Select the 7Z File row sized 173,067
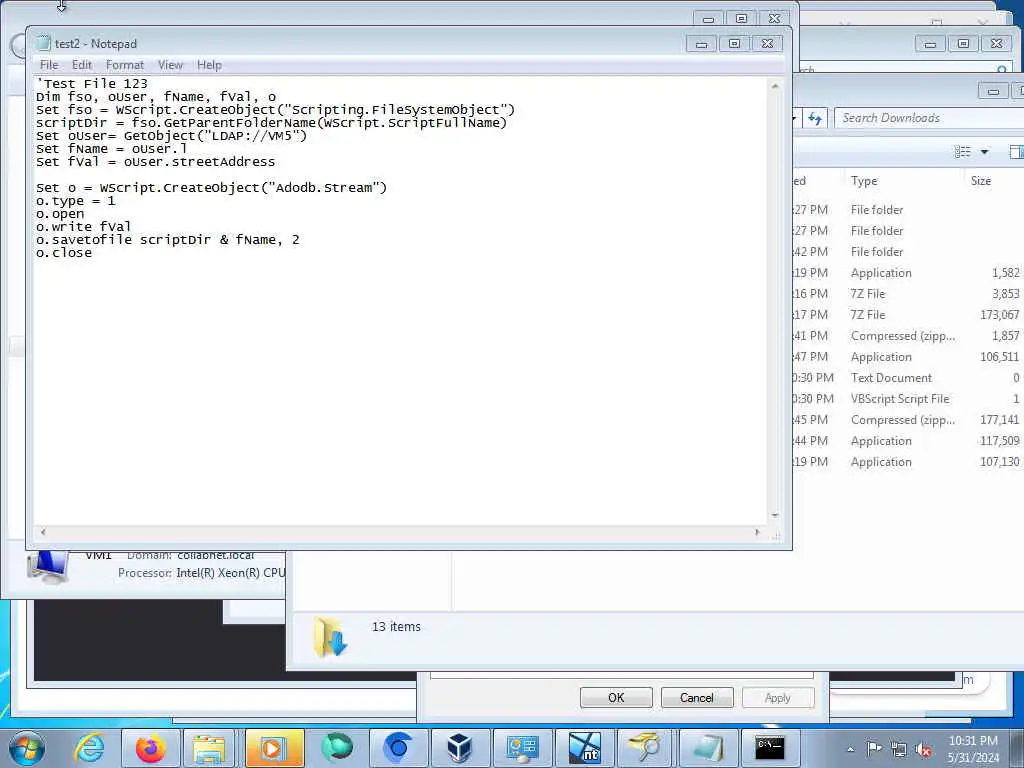1024x768 pixels. (x=908, y=315)
